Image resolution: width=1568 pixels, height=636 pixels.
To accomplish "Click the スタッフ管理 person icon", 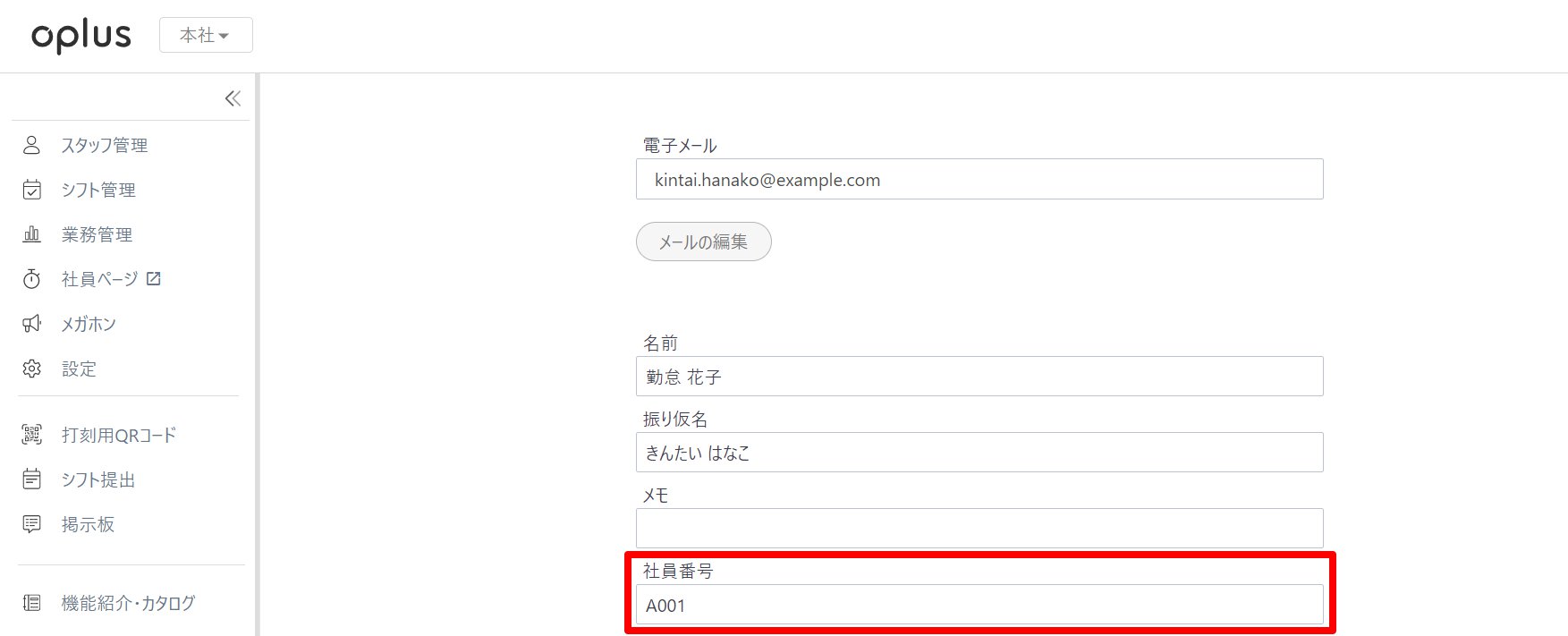I will pos(31,145).
